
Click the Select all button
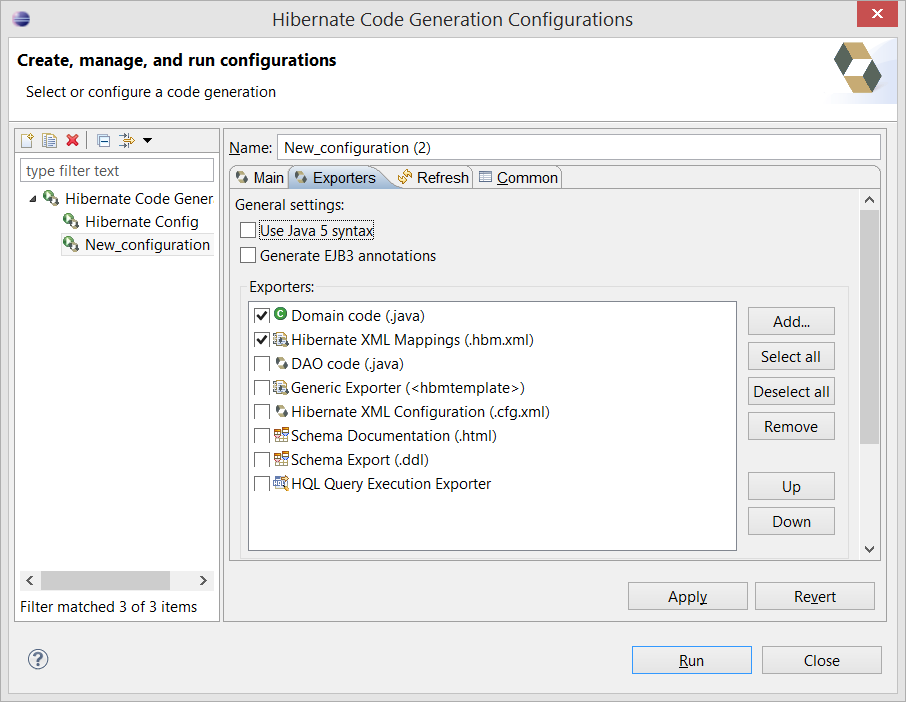coord(791,356)
